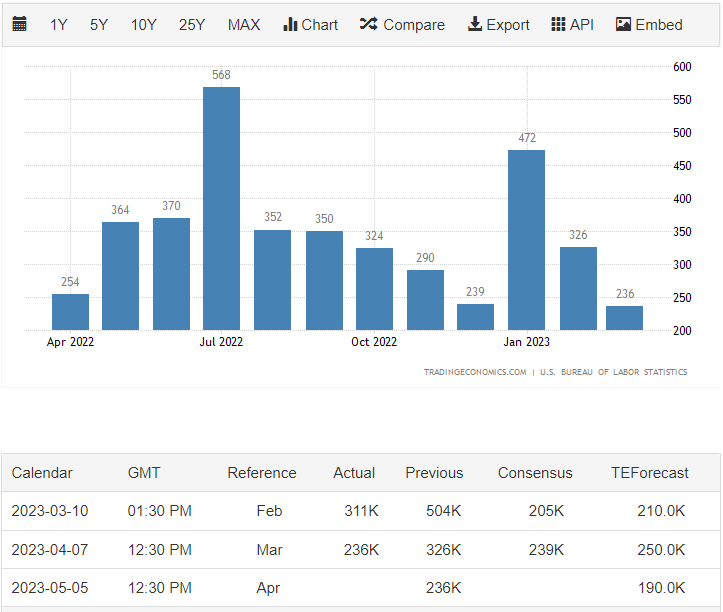
Task: Open the Chart type menu
Action: [x=310, y=24]
